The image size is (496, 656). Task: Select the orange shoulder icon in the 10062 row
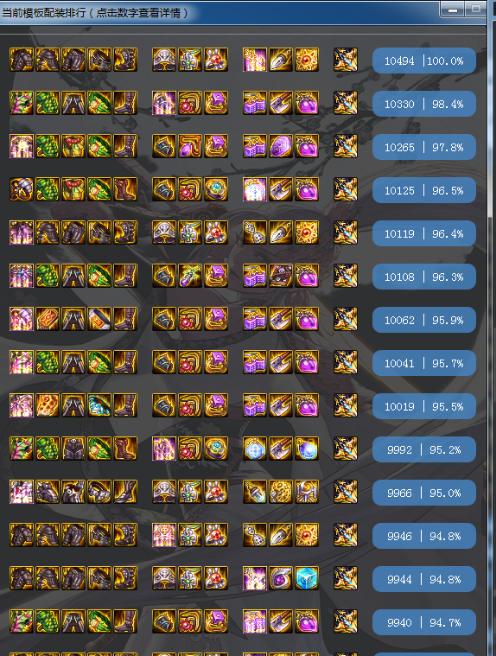[47, 319]
